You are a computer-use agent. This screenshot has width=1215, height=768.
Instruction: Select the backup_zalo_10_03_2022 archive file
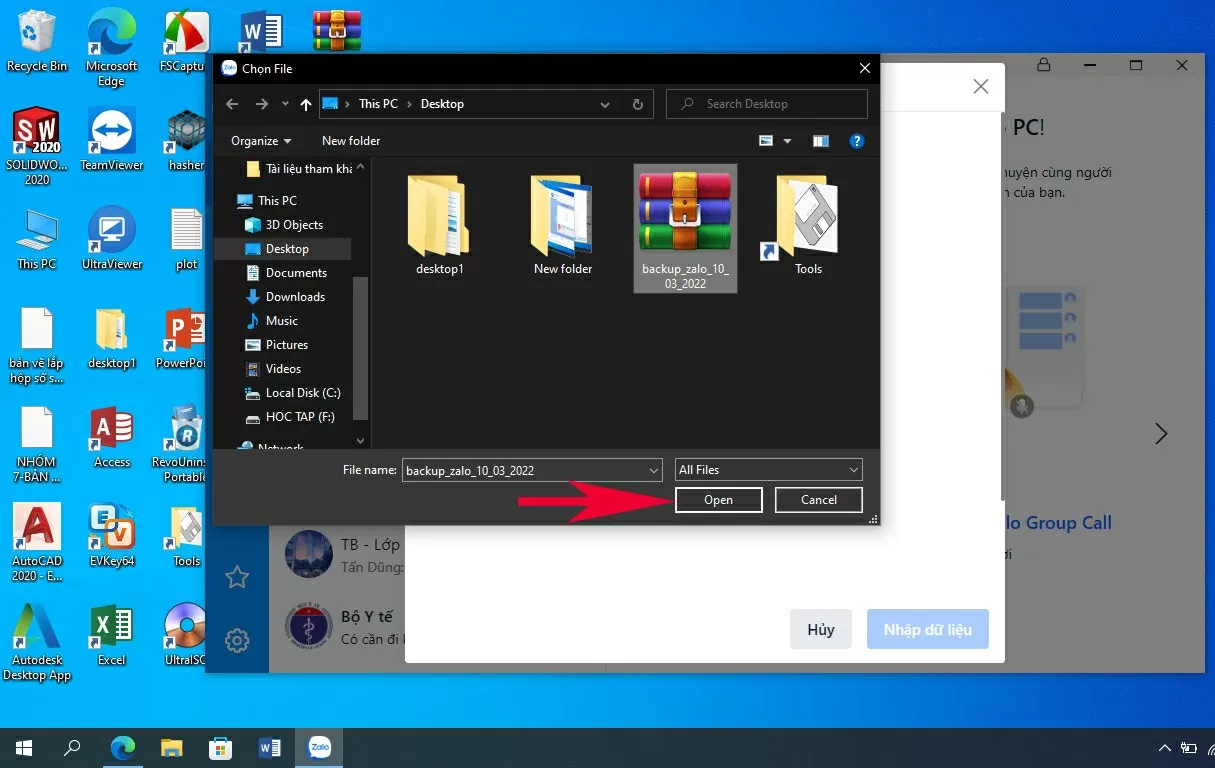686,229
